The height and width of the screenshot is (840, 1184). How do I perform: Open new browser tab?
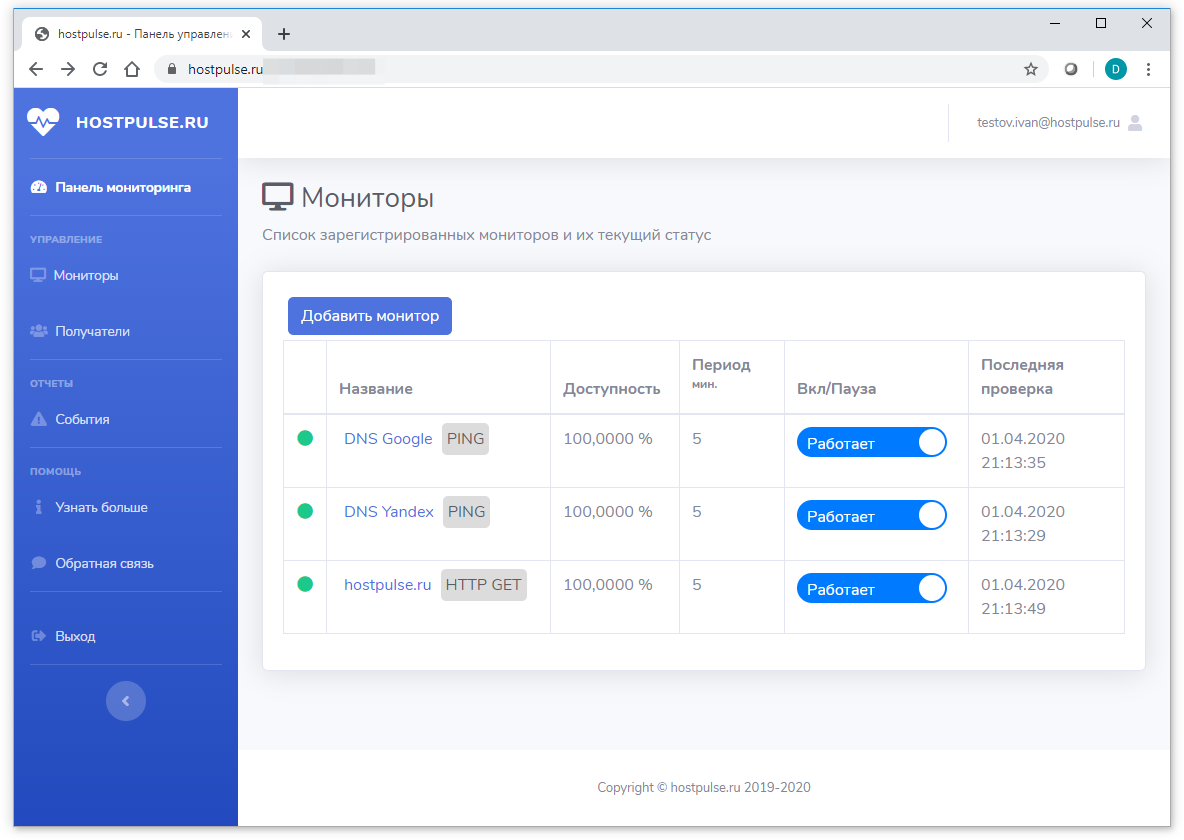click(284, 34)
